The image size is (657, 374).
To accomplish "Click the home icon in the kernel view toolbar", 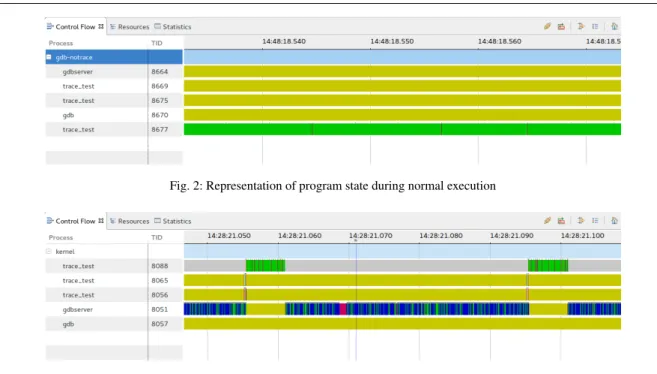I will pyautogui.click(x=614, y=221).
